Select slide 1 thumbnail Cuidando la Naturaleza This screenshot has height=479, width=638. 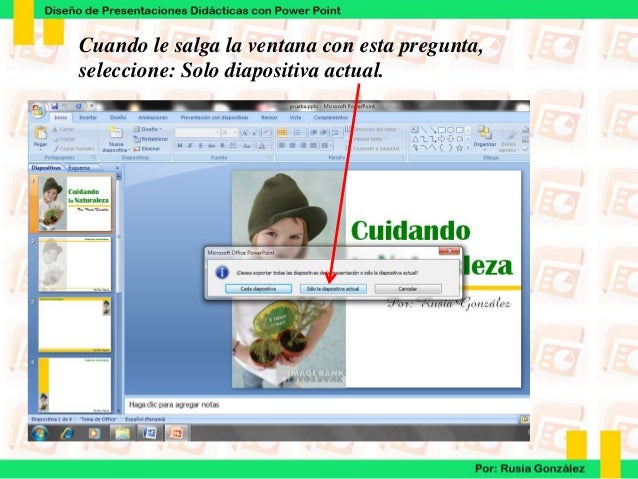pyautogui.click(x=74, y=203)
